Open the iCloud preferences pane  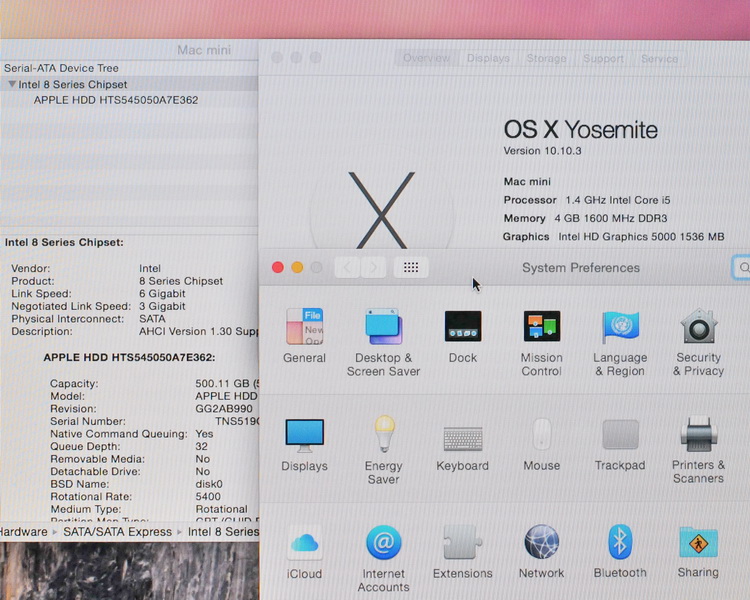tap(304, 553)
